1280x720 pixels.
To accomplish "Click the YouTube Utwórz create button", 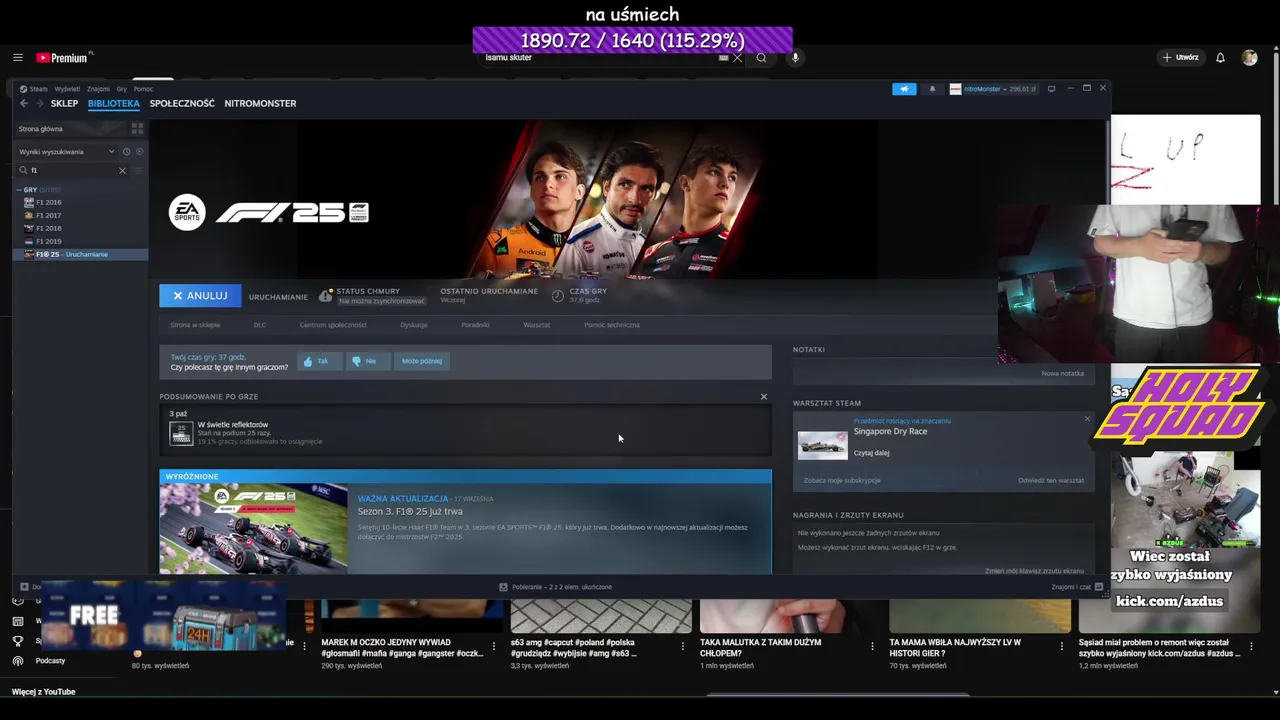I will click(1180, 58).
